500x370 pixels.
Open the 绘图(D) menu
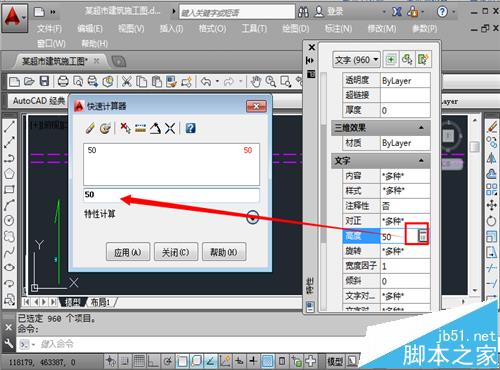point(296,29)
